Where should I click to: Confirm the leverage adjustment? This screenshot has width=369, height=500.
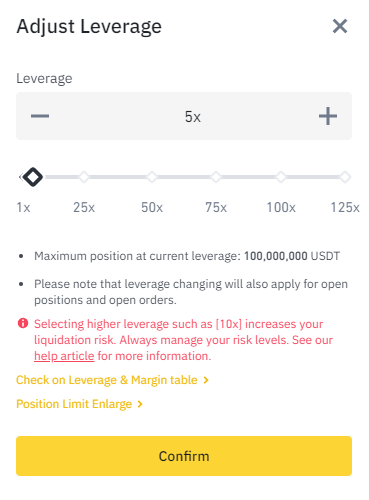pos(184,456)
